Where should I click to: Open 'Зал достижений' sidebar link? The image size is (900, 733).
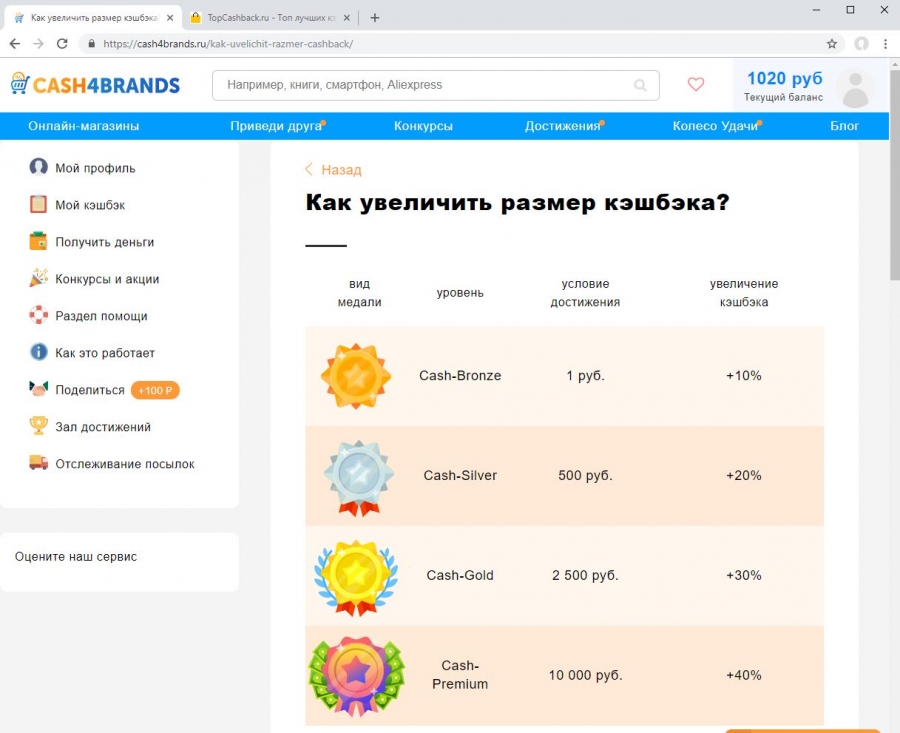coord(103,427)
